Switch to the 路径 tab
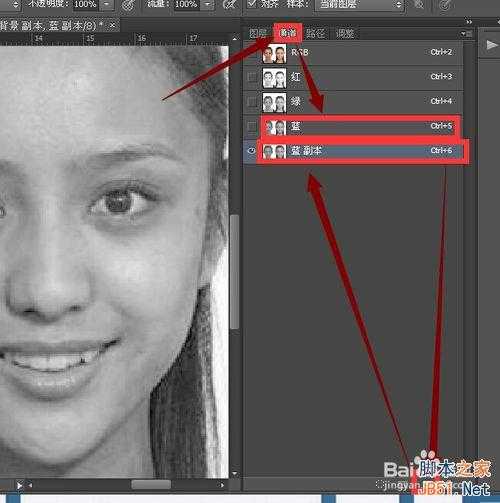The height and width of the screenshot is (503, 500). pyautogui.click(x=315, y=33)
